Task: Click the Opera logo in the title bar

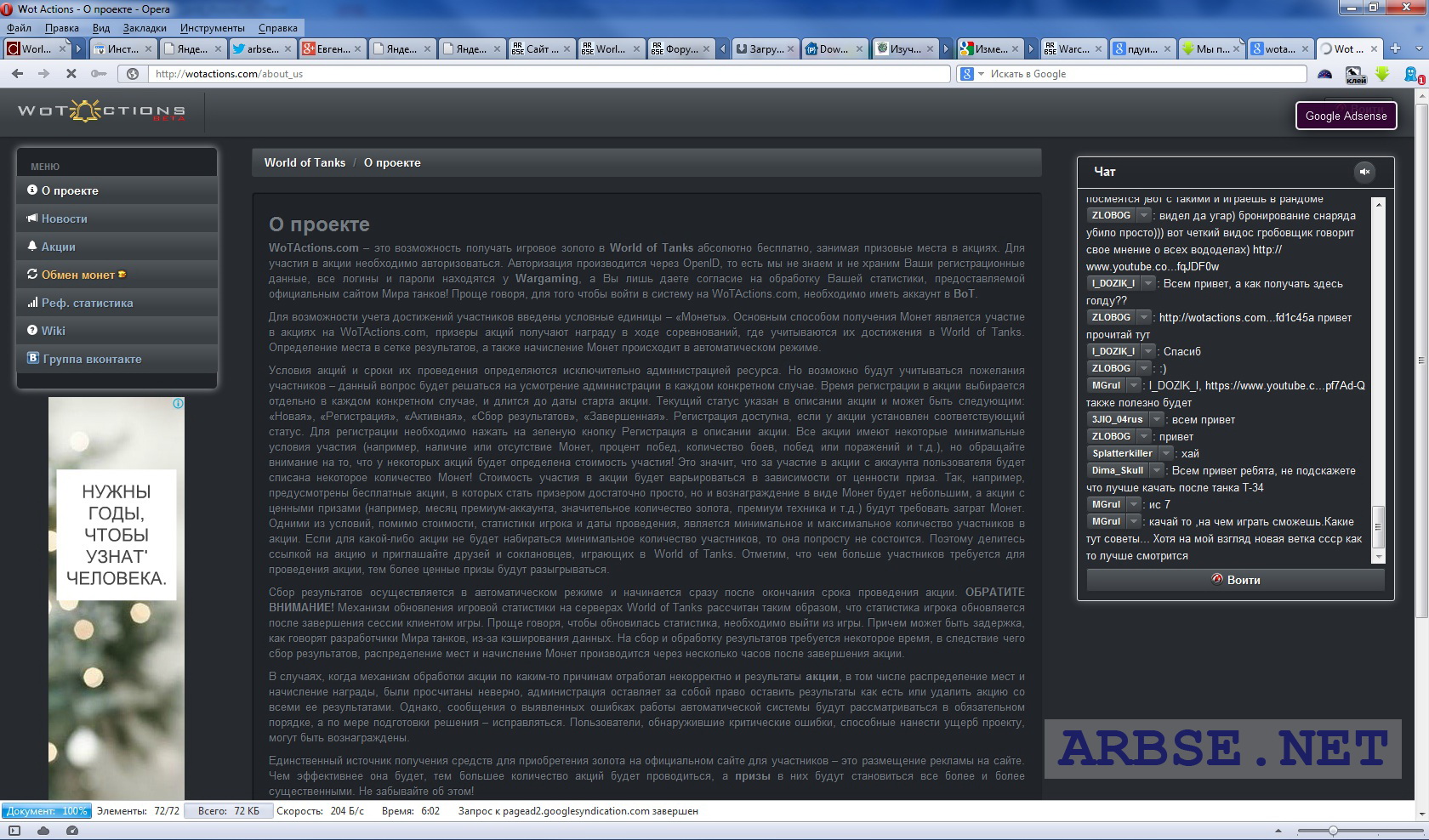Action: [x=8, y=9]
